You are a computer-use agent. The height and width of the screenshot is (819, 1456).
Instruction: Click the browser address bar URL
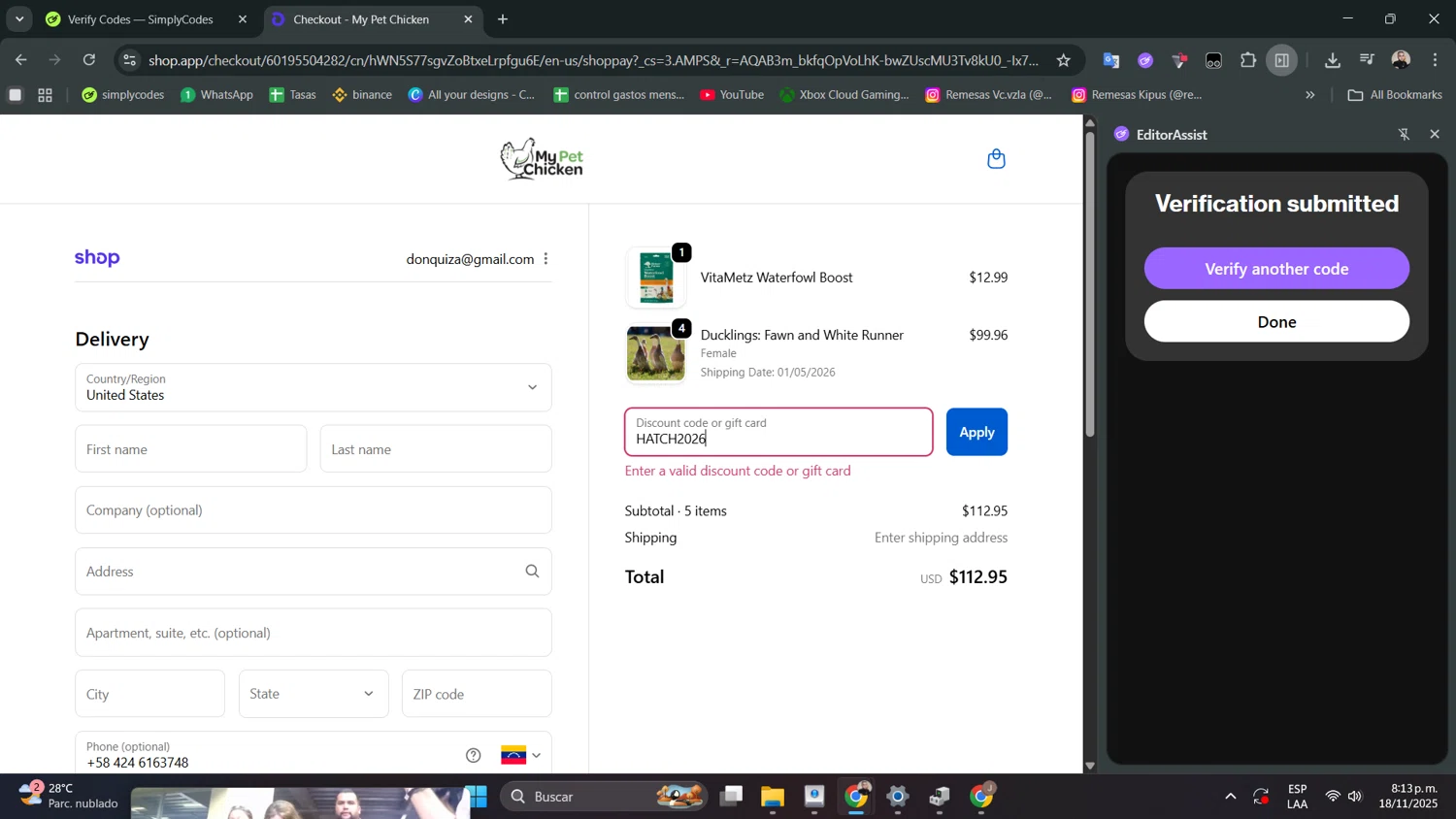point(593,60)
